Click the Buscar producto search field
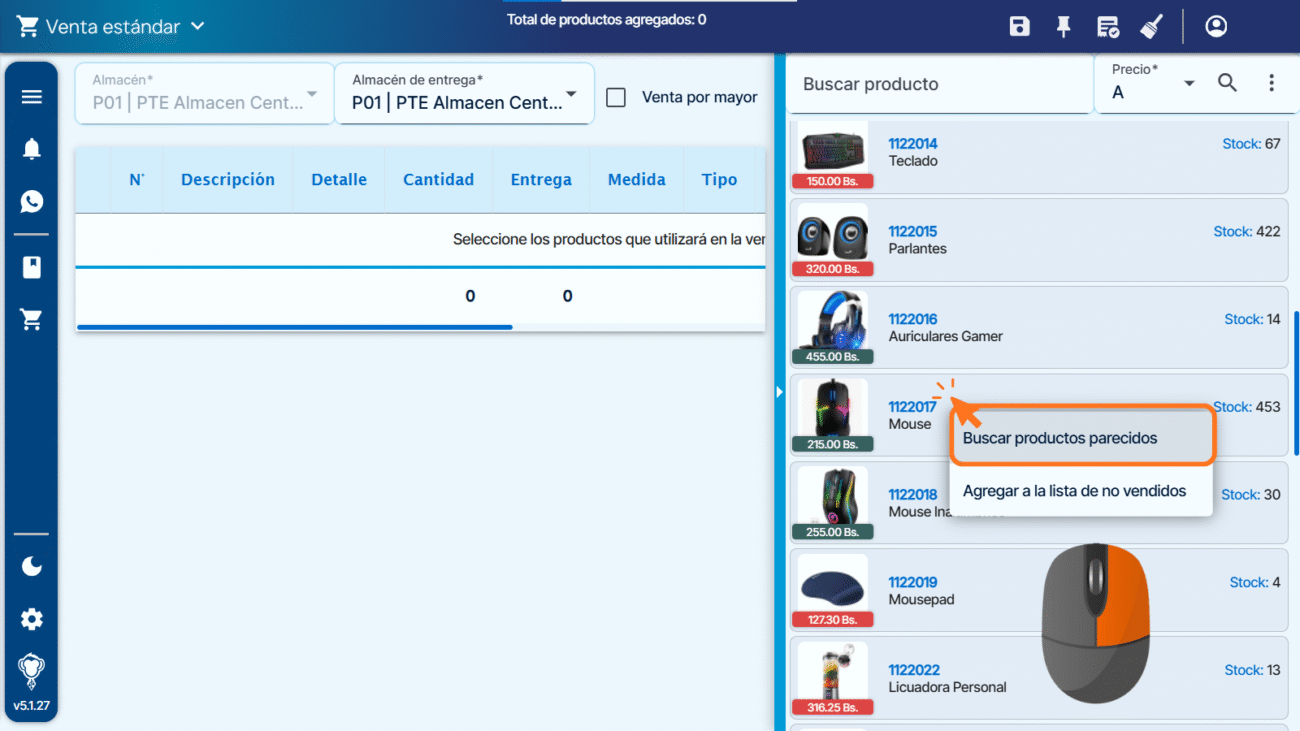This screenshot has height=731, width=1300. 938,85
